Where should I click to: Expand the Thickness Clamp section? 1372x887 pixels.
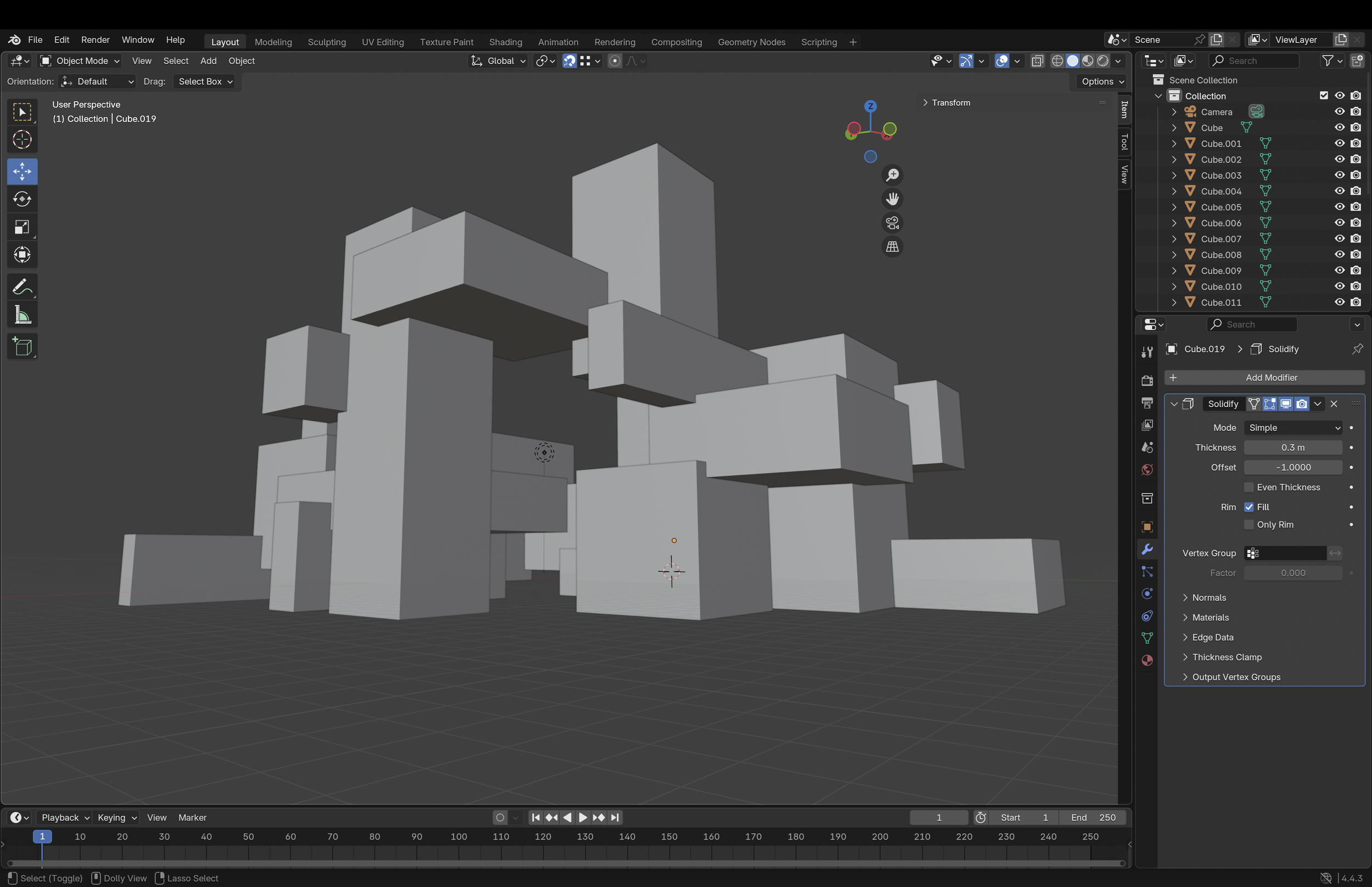(x=1227, y=657)
